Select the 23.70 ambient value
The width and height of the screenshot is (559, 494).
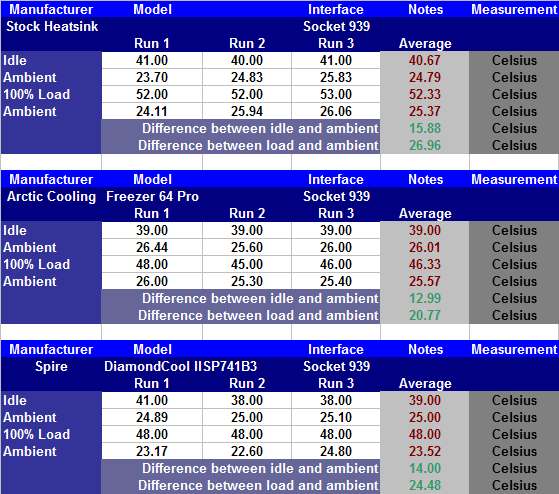click(x=152, y=77)
